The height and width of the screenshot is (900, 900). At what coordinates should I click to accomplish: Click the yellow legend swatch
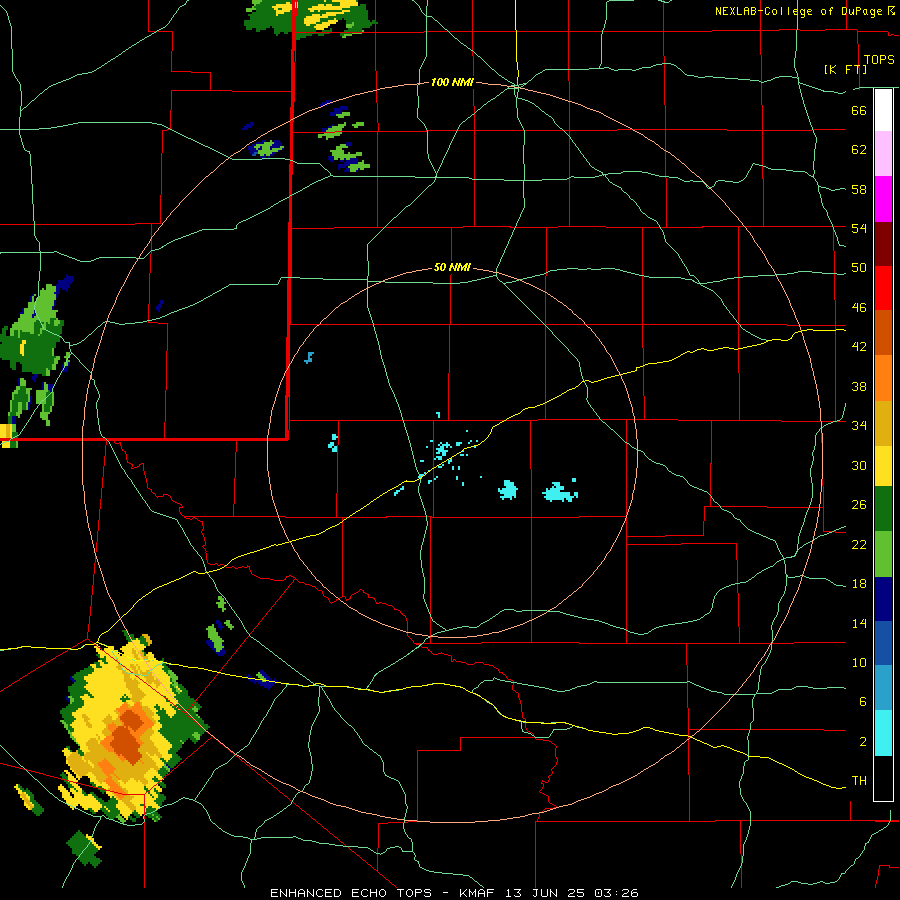pos(883,465)
